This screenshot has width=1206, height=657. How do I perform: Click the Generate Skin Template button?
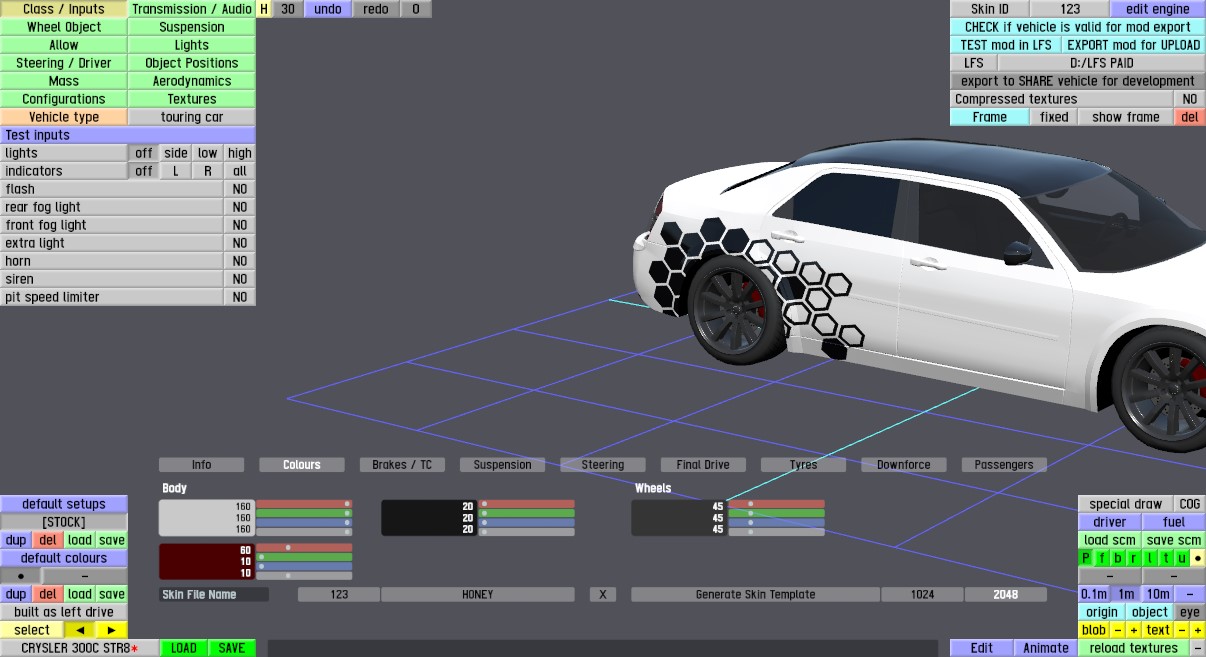(755, 594)
